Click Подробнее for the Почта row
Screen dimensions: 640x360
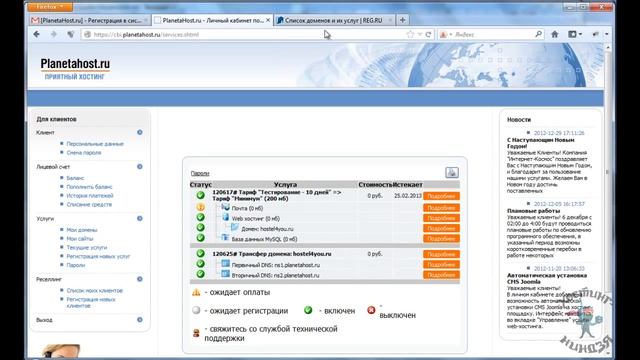pyautogui.click(x=441, y=208)
